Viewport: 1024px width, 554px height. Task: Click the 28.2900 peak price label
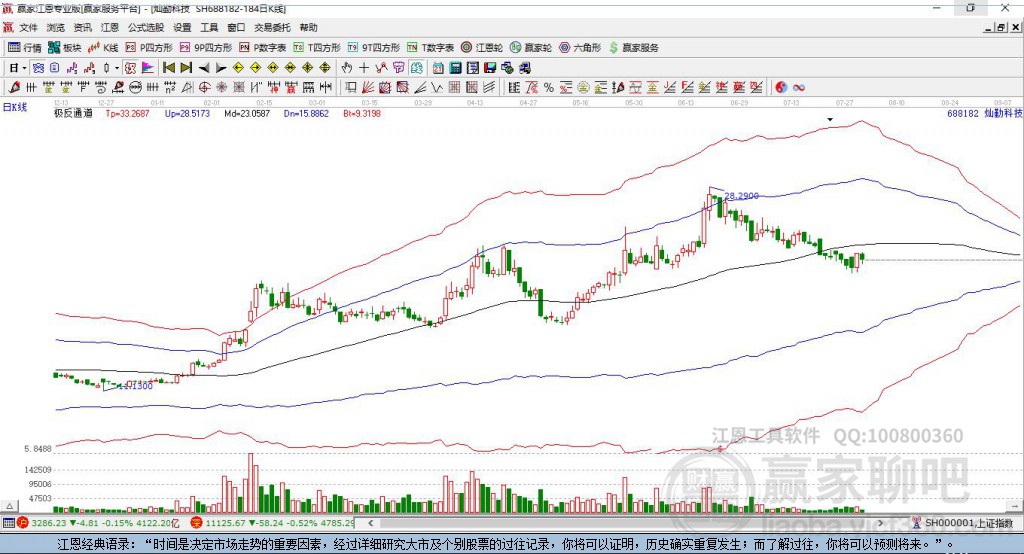click(x=741, y=195)
